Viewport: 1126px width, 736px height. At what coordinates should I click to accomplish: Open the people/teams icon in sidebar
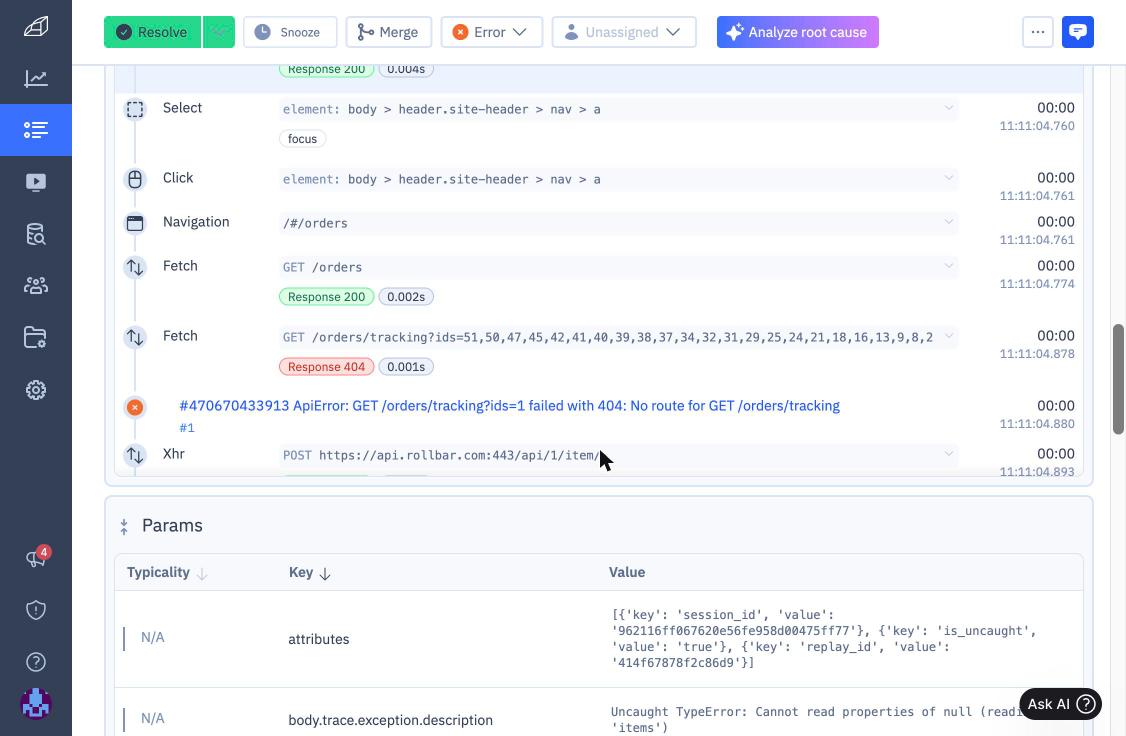point(36,286)
